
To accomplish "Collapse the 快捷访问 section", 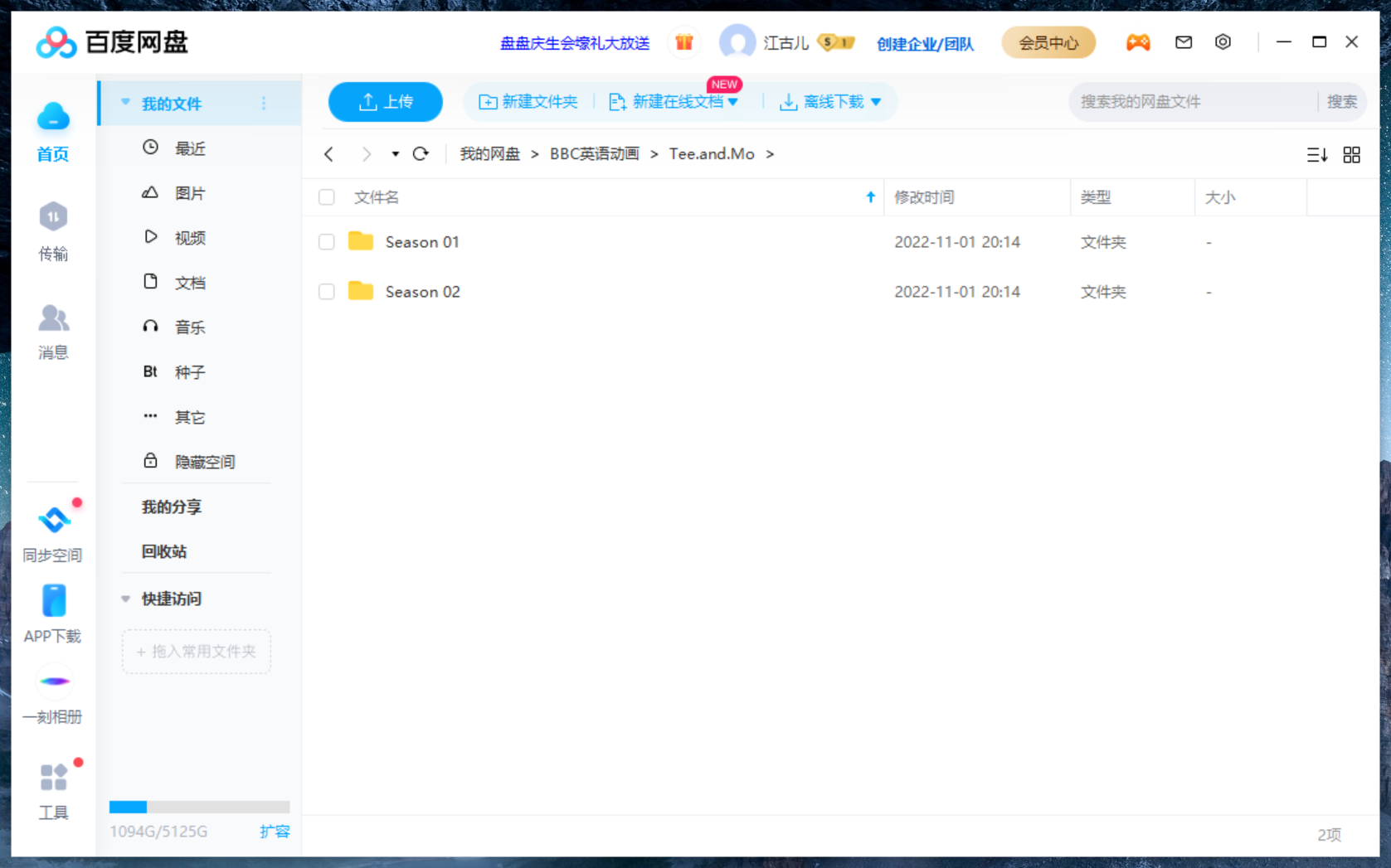I will (125, 599).
